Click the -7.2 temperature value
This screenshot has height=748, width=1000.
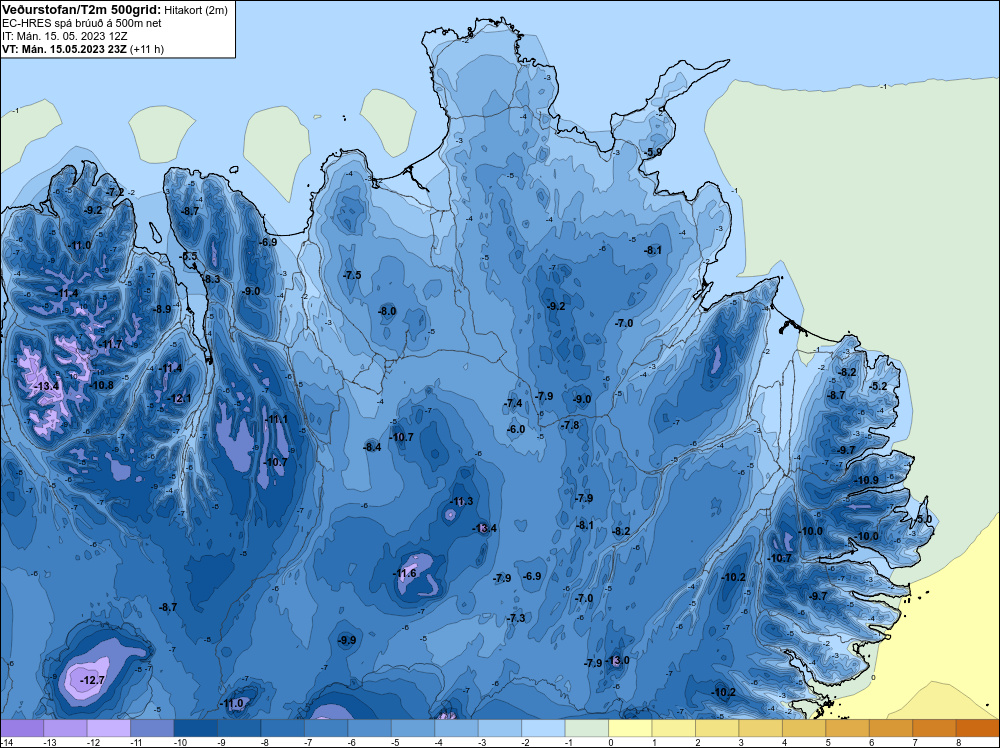click(x=115, y=192)
